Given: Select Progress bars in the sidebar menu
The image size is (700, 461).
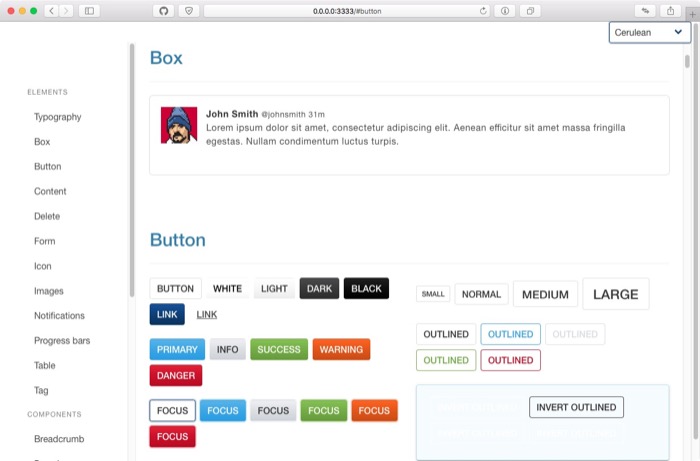Looking at the screenshot, I should coord(62,341).
